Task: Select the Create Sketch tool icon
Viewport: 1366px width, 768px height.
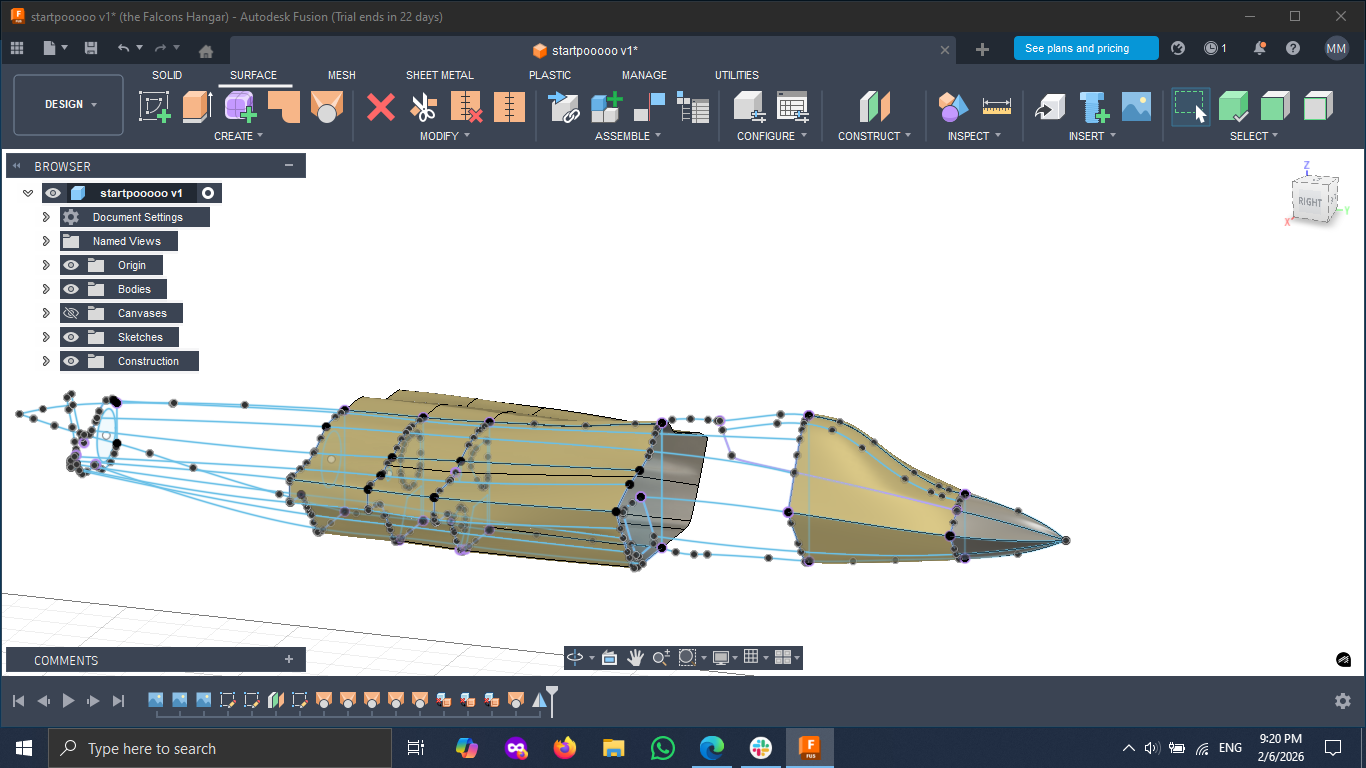Action: click(155, 106)
